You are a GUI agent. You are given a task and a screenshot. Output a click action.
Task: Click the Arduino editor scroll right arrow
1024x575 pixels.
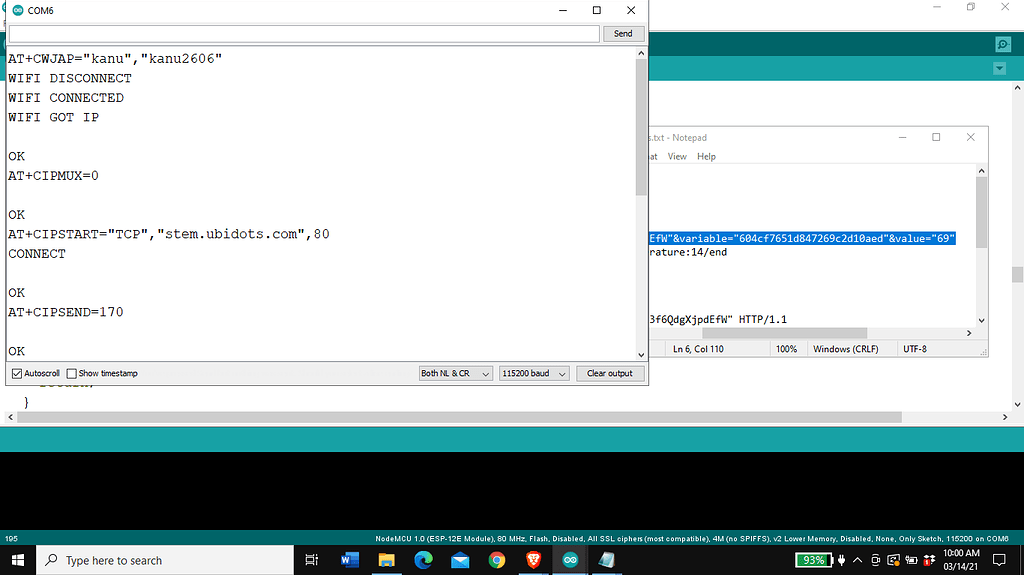click(1005, 417)
